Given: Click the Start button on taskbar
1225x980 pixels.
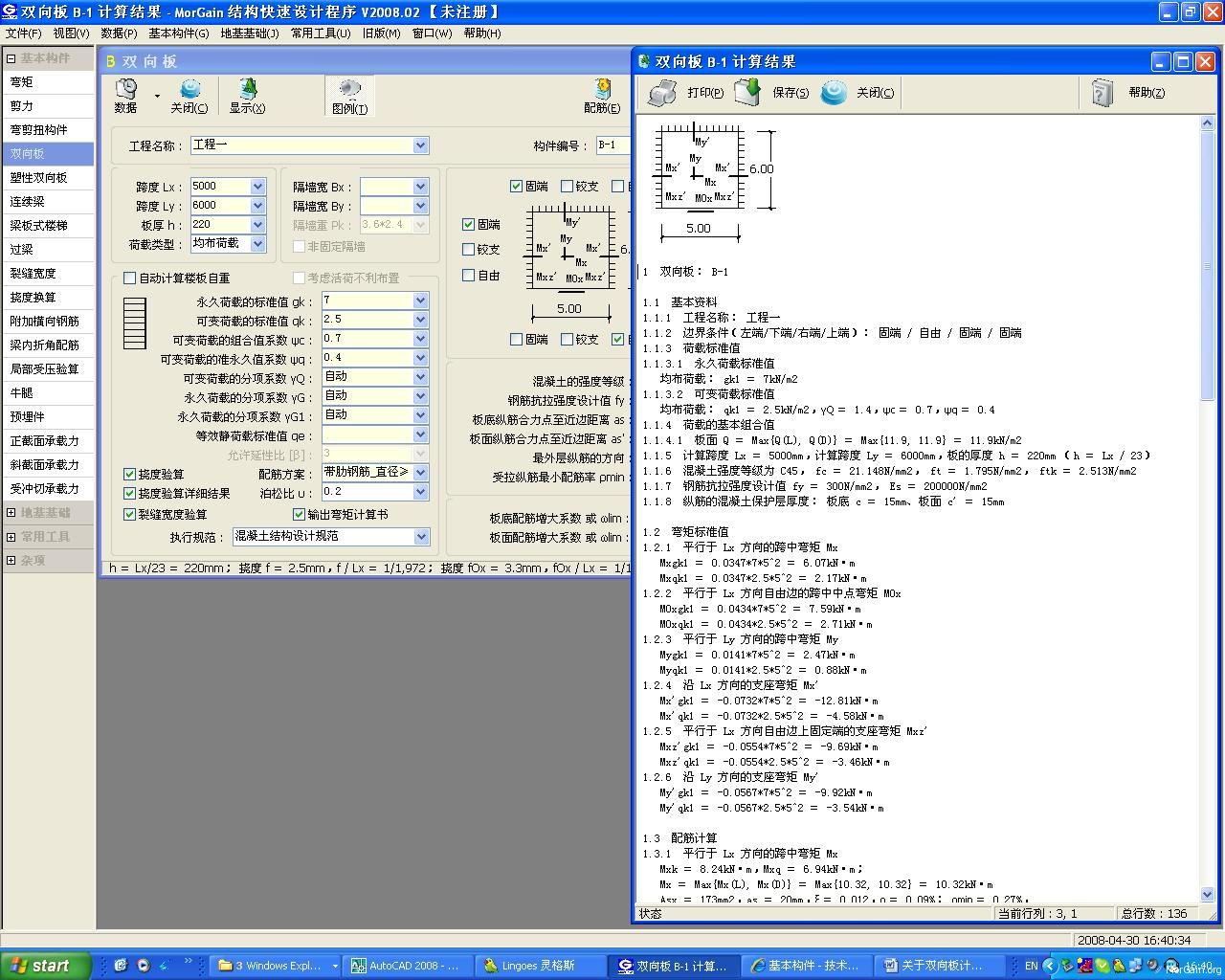Looking at the screenshot, I should pyautogui.click(x=45, y=966).
